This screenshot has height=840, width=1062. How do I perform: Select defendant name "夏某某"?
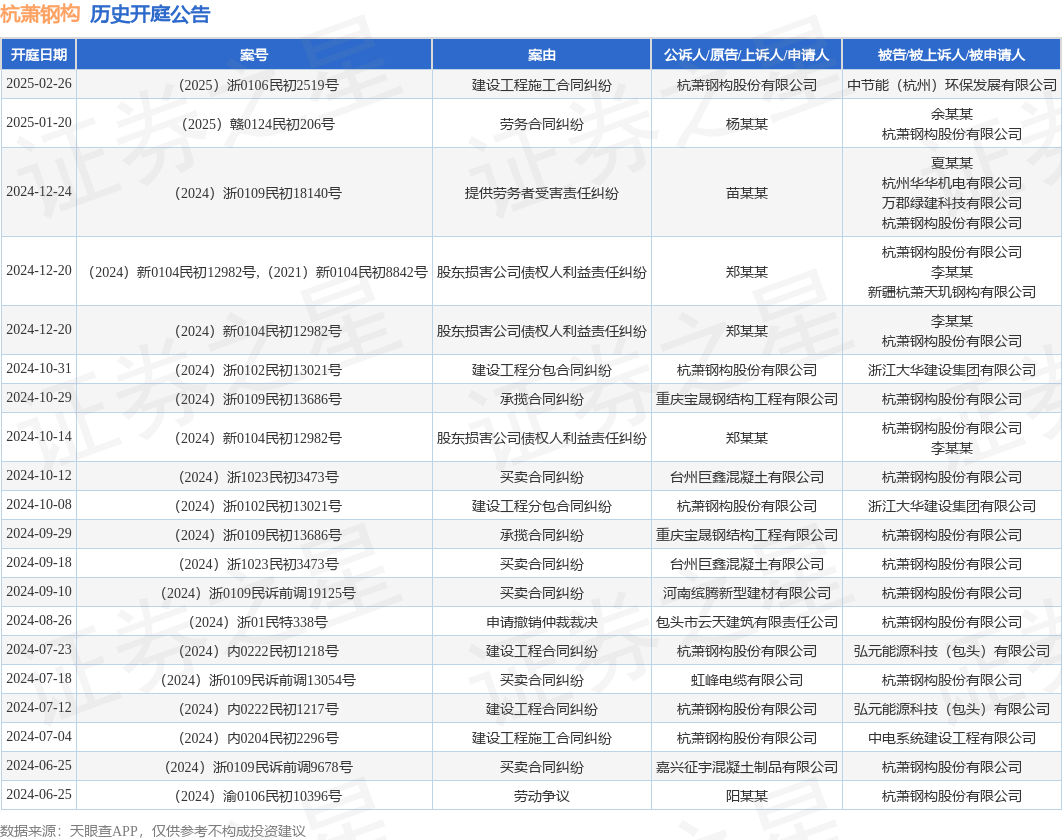pos(952,163)
